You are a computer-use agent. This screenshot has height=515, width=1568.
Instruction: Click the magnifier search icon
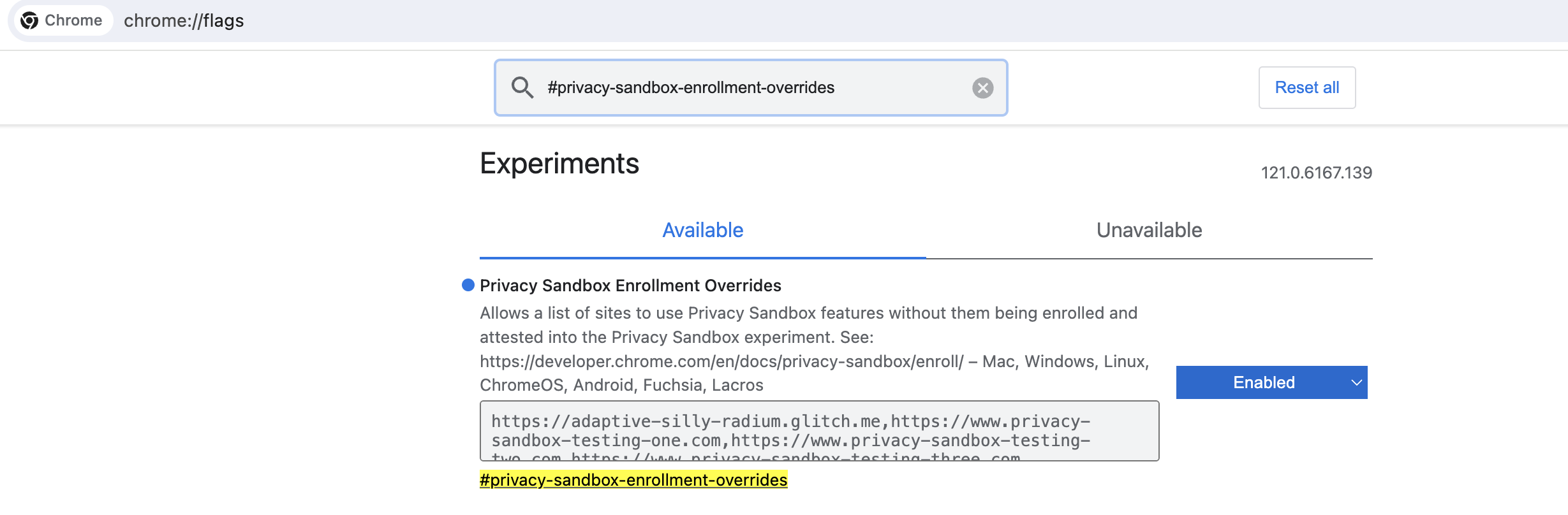[522, 87]
